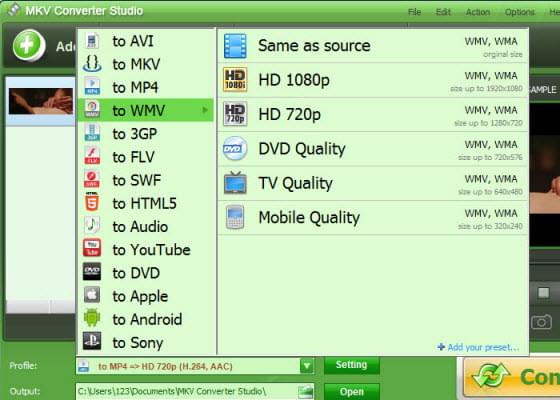Choose to MP4 from format list
This screenshot has height=400, width=560.
(146, 87)
